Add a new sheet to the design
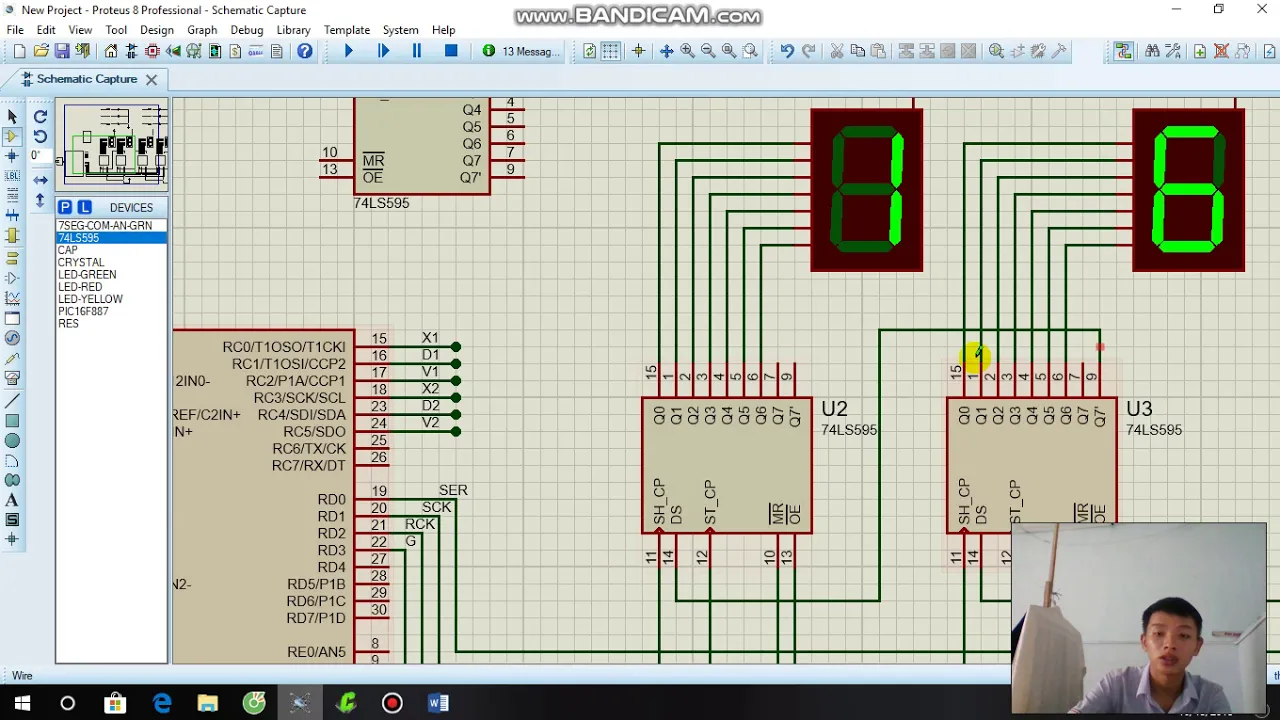Screen dimensions: 1280x720 pos(1200,51)
